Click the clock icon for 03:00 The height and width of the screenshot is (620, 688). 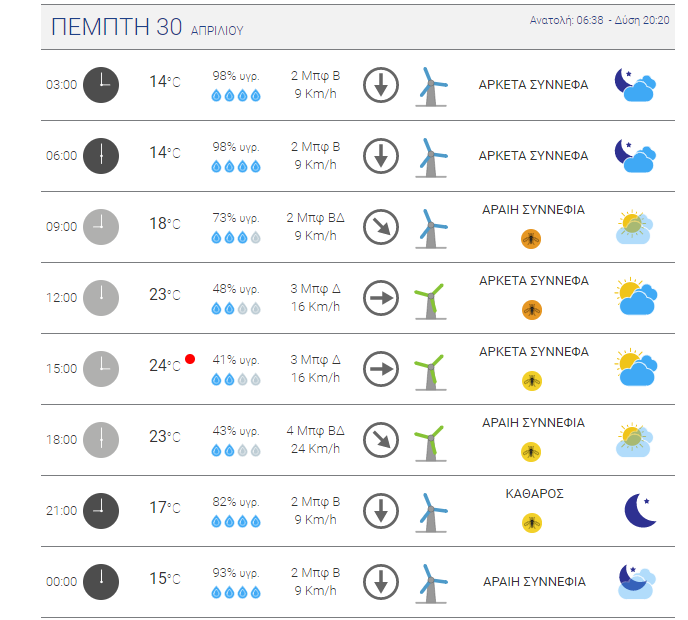click(x=101, y=85)
